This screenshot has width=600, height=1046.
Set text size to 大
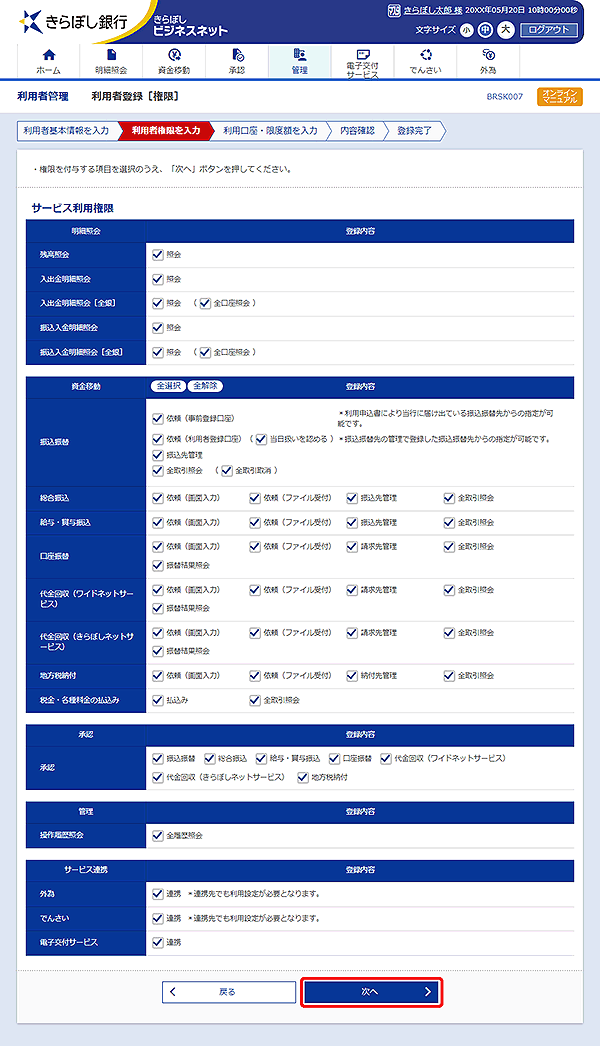[506, 30]
